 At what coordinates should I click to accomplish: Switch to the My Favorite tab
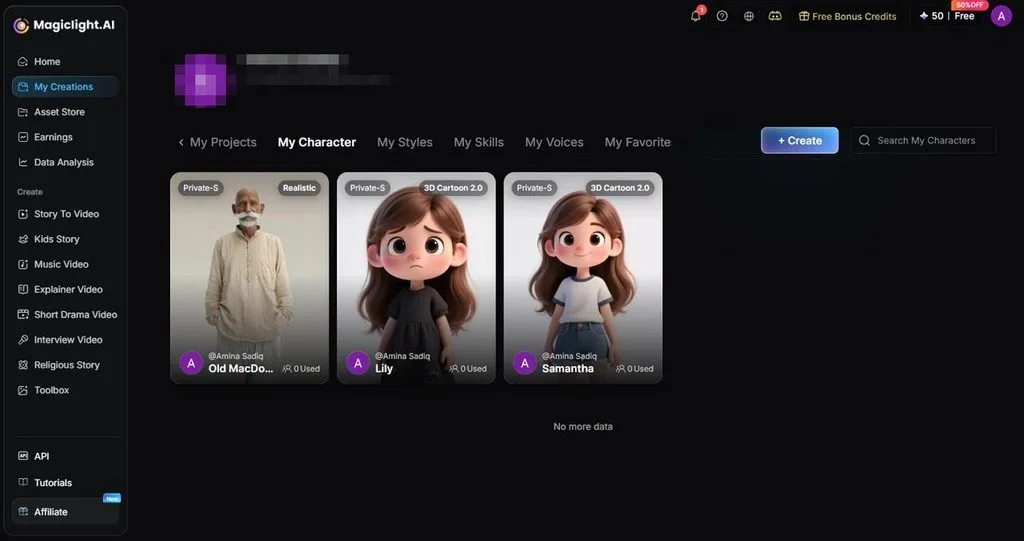coord(637,142)
